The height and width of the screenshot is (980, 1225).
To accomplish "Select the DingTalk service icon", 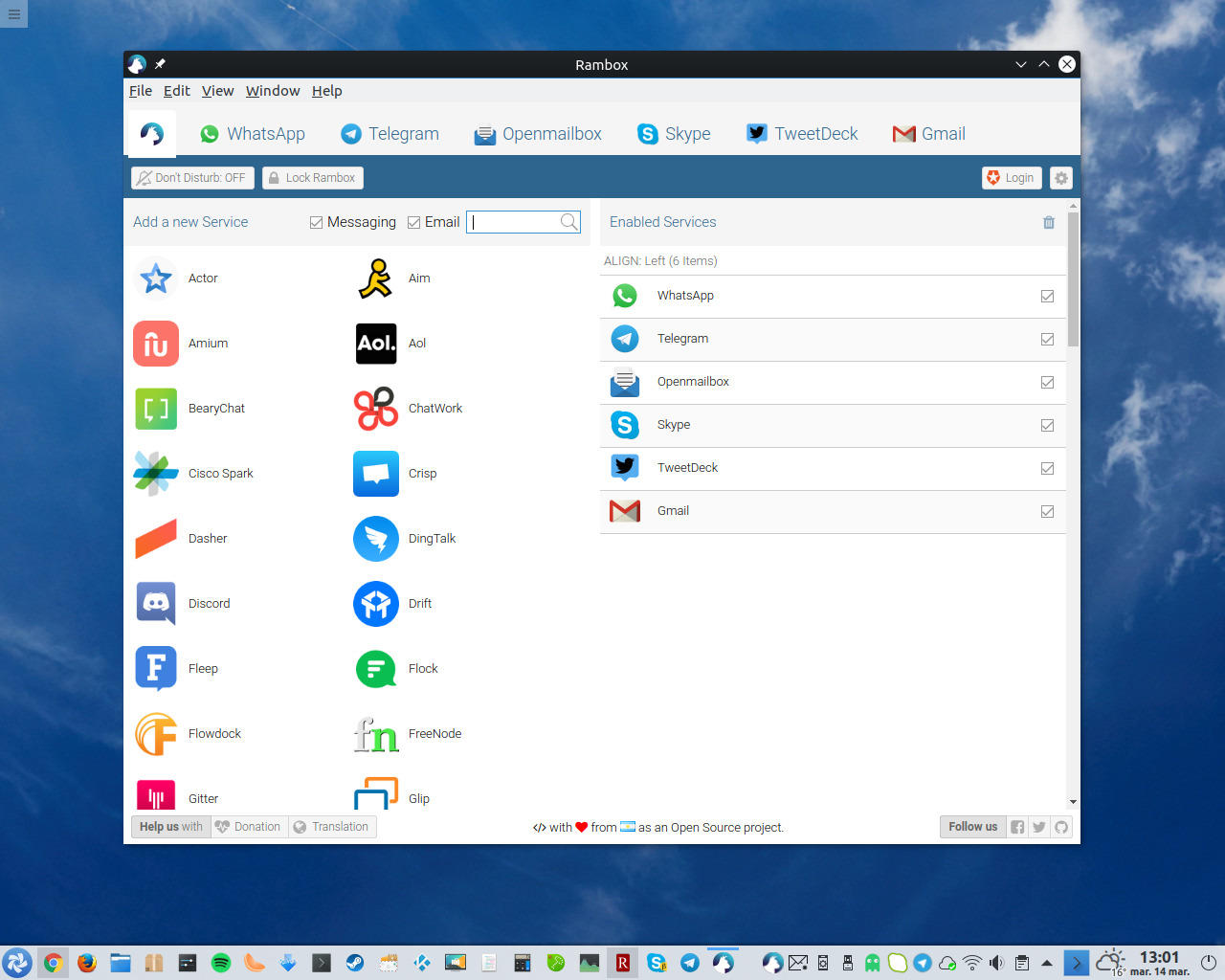I will pos(376,539).
